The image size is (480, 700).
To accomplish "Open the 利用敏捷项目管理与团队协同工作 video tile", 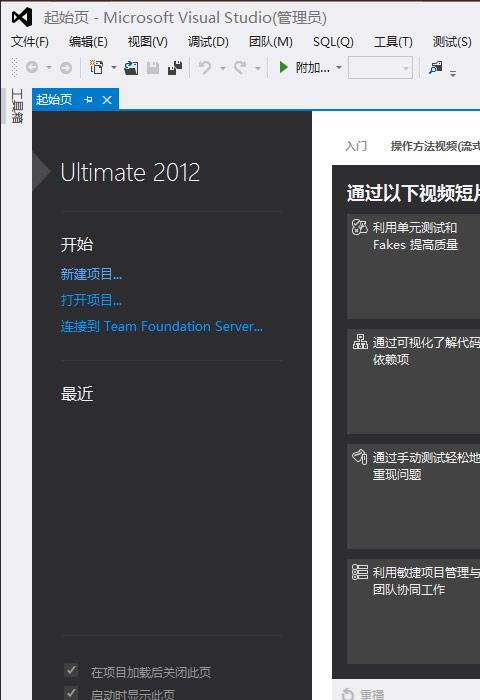I will pyautogui.click(x=413, y=611).
